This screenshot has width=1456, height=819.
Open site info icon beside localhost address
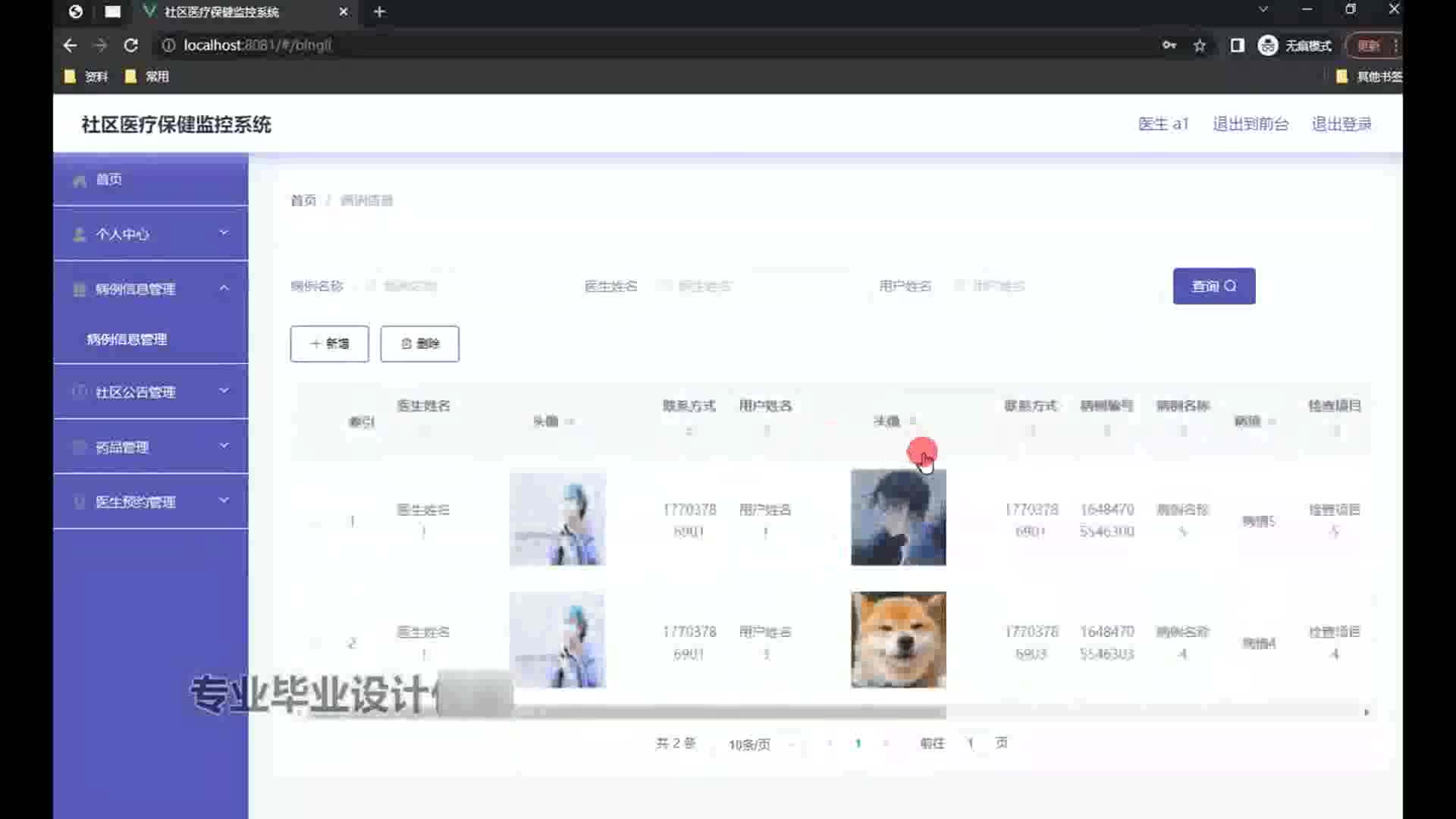point(168,45)
